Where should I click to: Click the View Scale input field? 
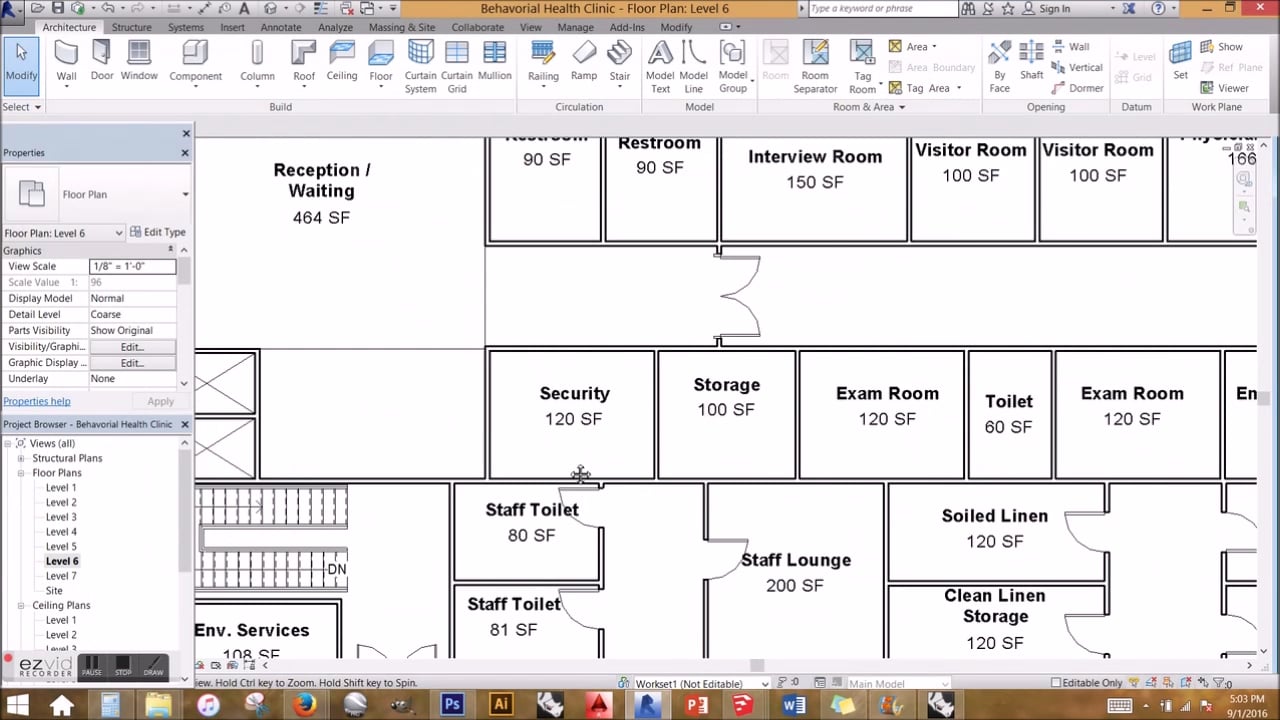click(x=132, y=266)
